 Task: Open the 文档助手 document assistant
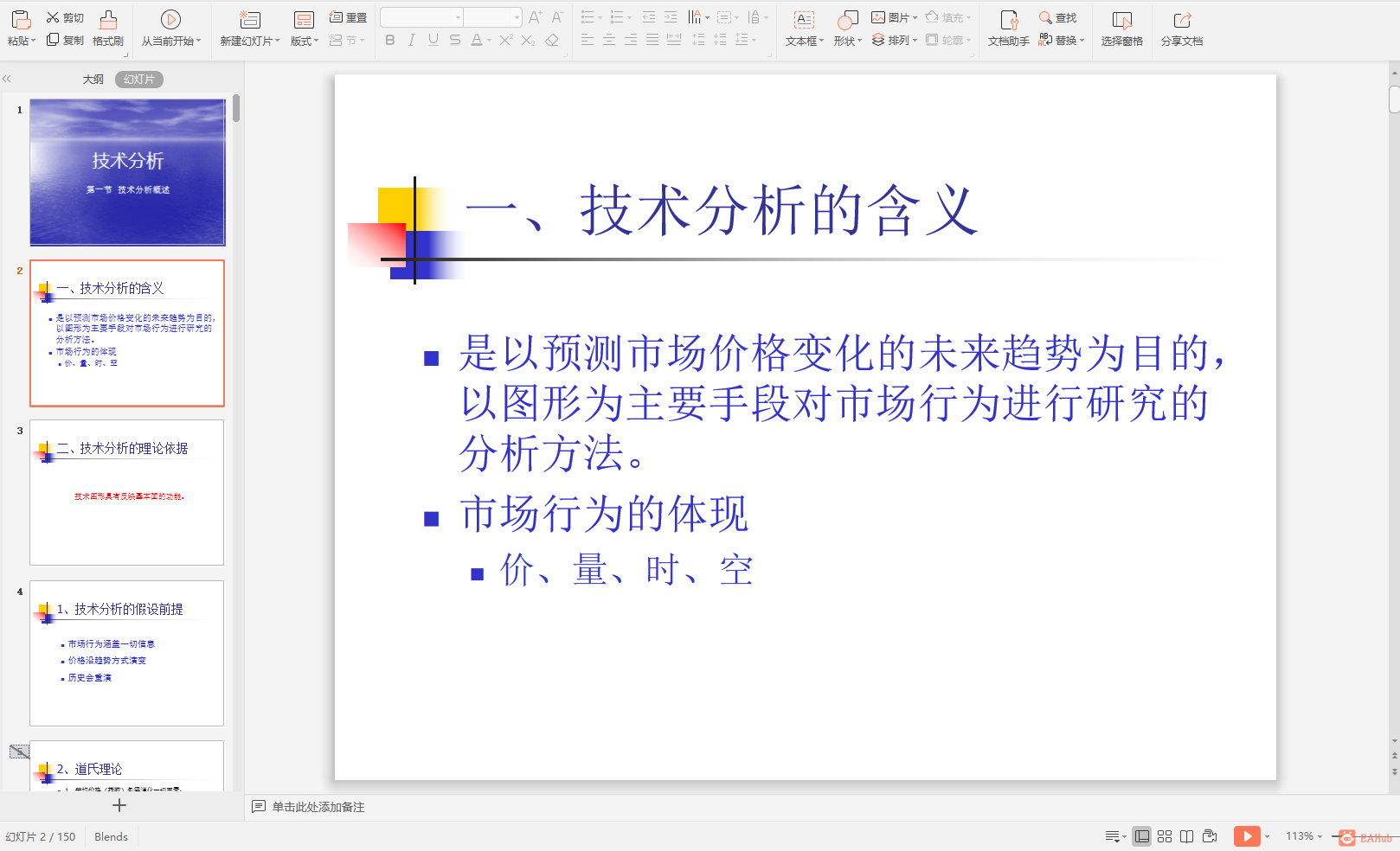[x=1007, y=26]
